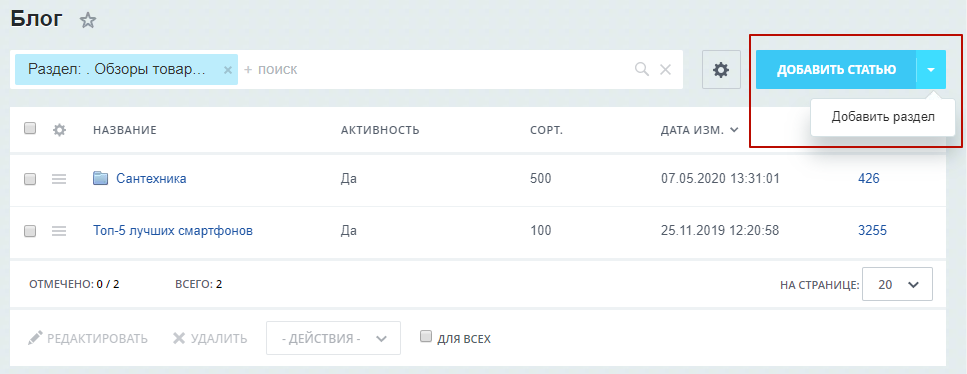Remove the Раздел filter chip
The image size is (967, 374).
click(x=227, y=70)
